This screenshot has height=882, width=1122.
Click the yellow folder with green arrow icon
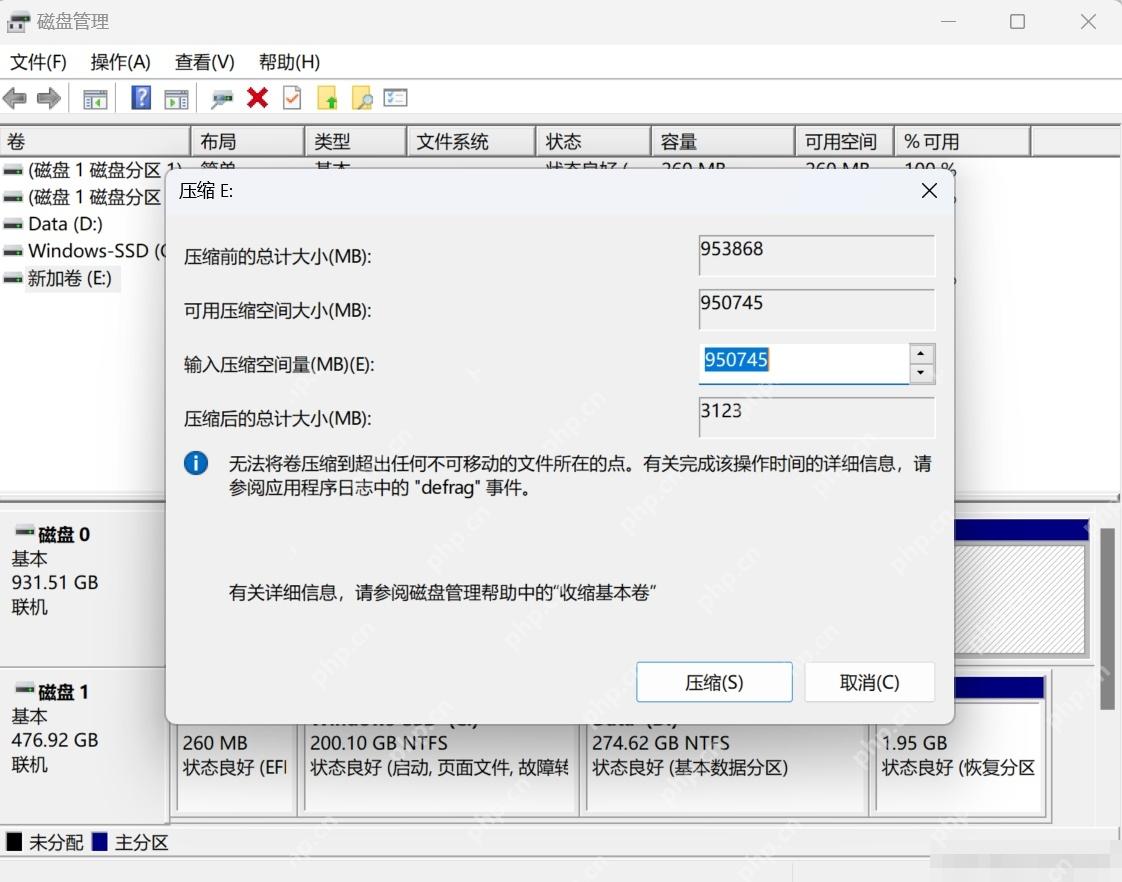(328, 97)
